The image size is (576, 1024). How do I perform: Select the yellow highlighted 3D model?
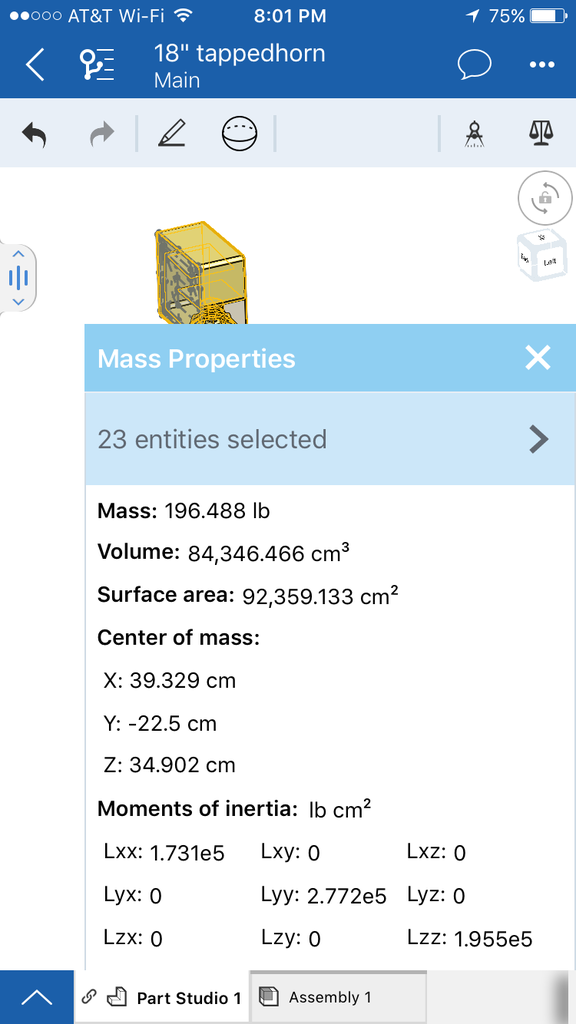pyautogui.click(x=200, y=273)
